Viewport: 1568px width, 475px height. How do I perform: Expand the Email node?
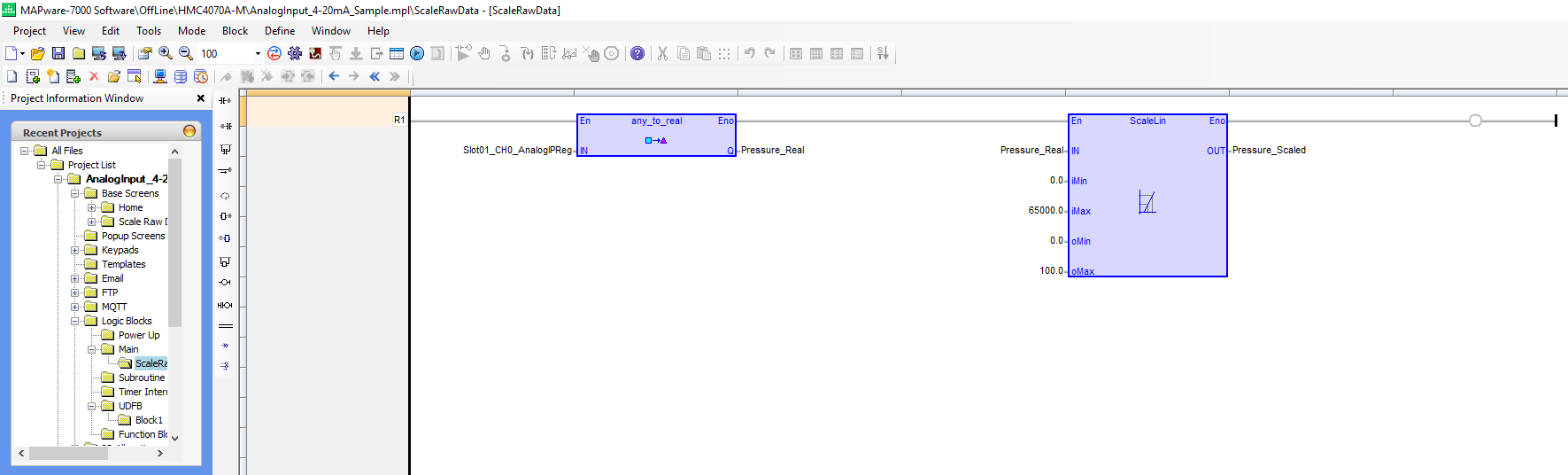75,278
